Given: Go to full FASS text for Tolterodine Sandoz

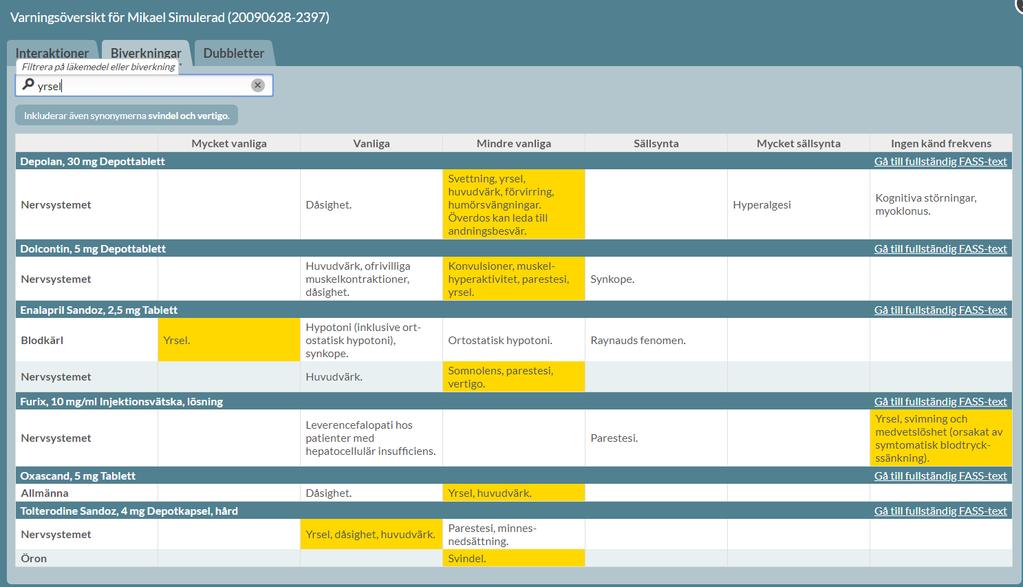Looking at the screenshot, I should point(940,511).
